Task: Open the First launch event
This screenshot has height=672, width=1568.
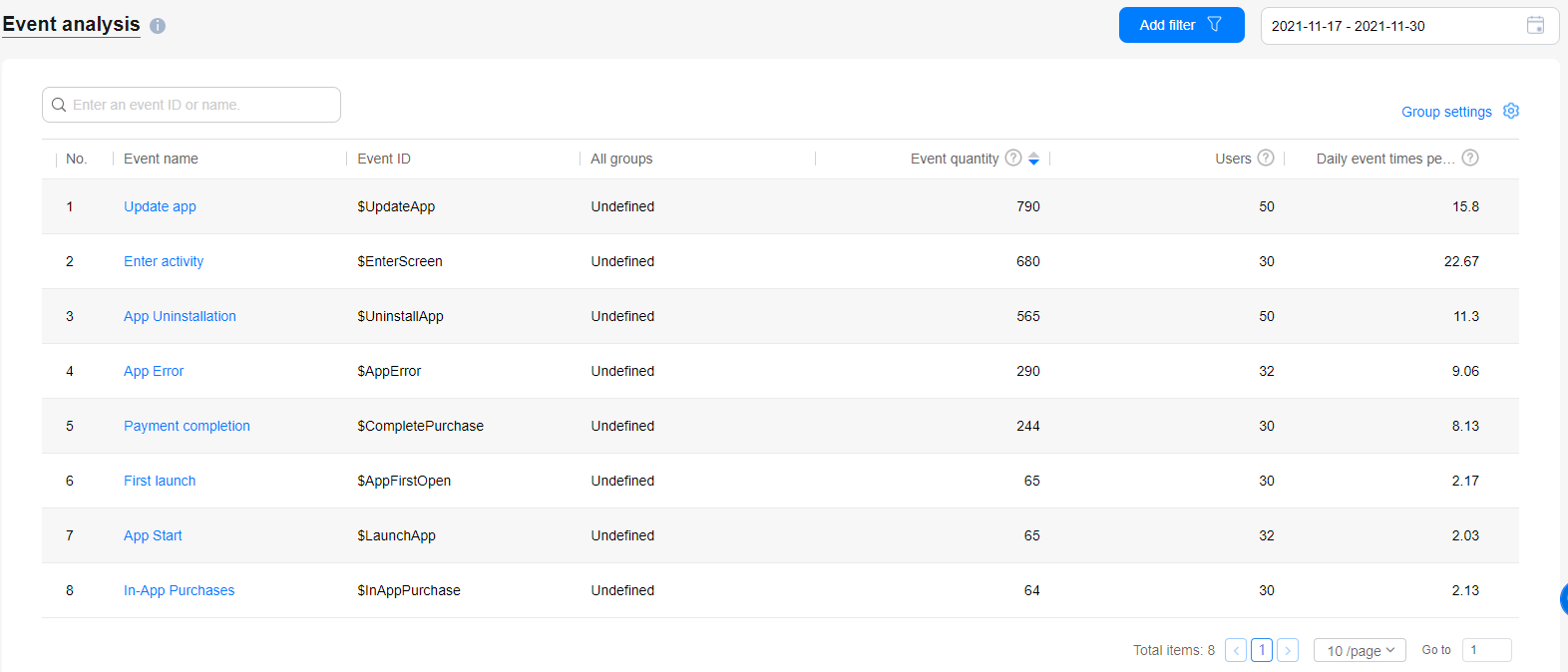Action: pyautogui.click(x=160, y=481)
